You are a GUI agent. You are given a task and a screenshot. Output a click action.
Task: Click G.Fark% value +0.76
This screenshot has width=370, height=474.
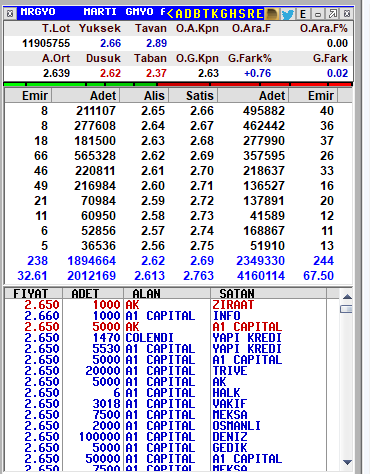tap(258, 73)
